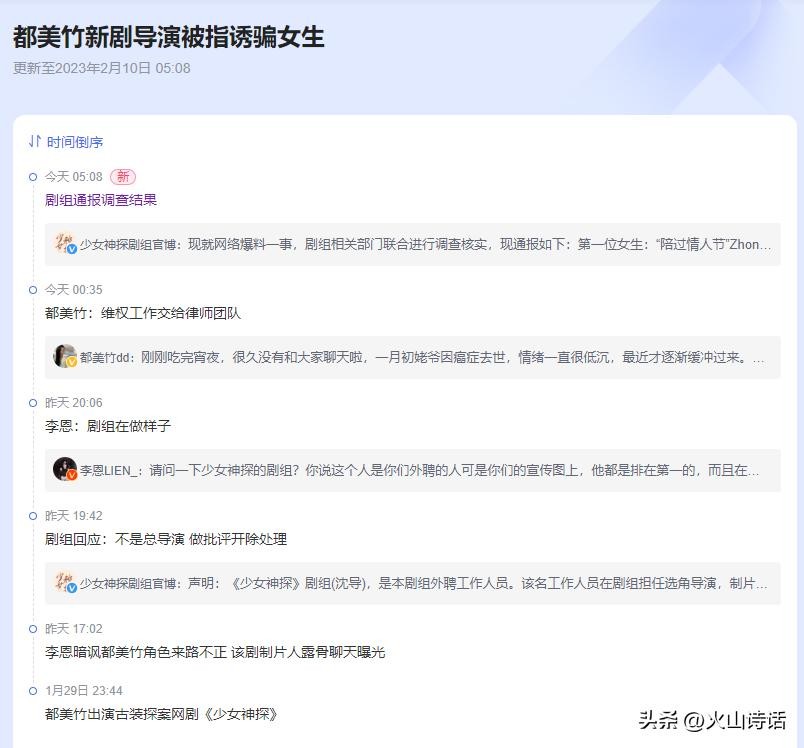The image size is (804, 748).
Task: Select the 昨天 17:02 timeline dot
Action: point(33,629)
